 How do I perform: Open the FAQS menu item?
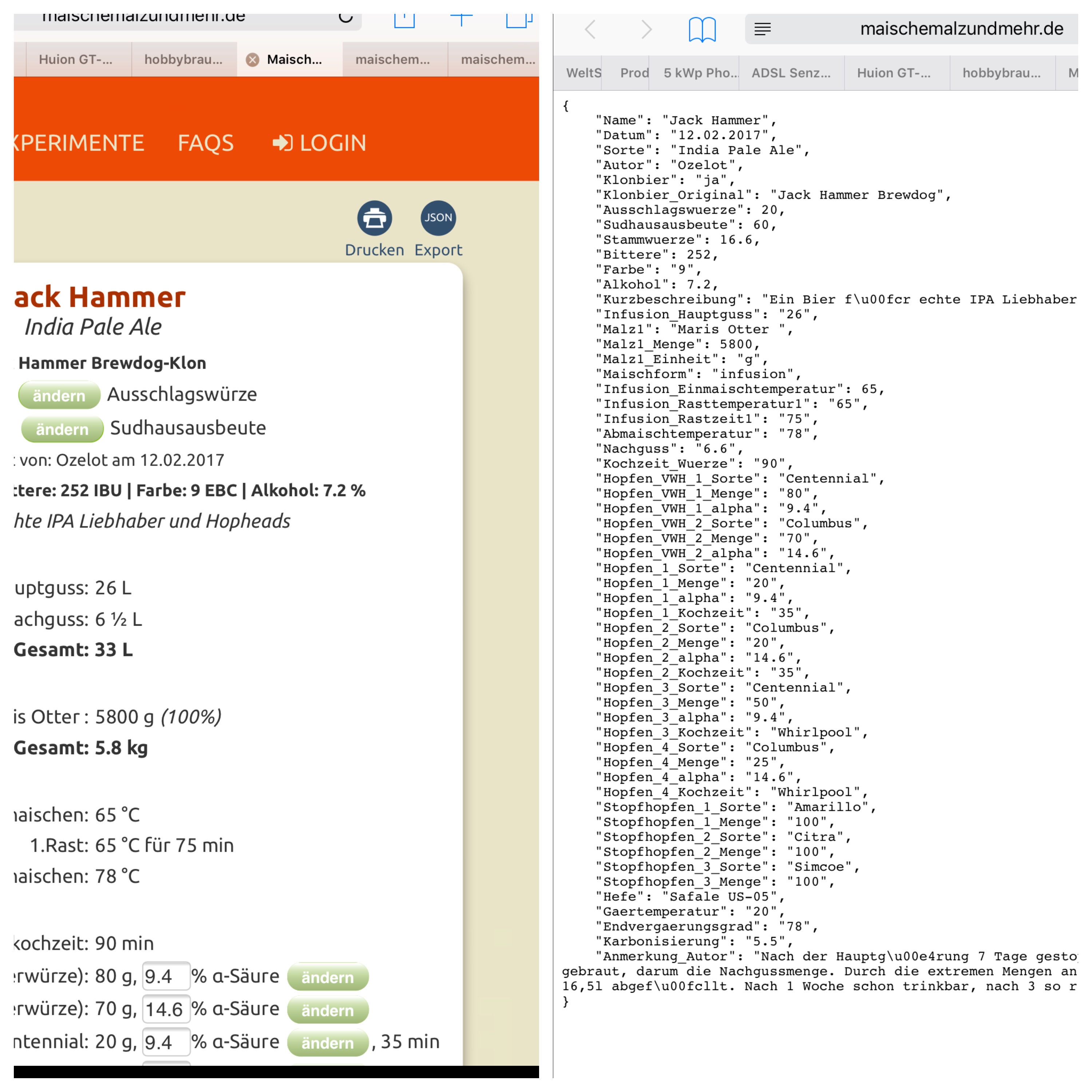[205, 143]
